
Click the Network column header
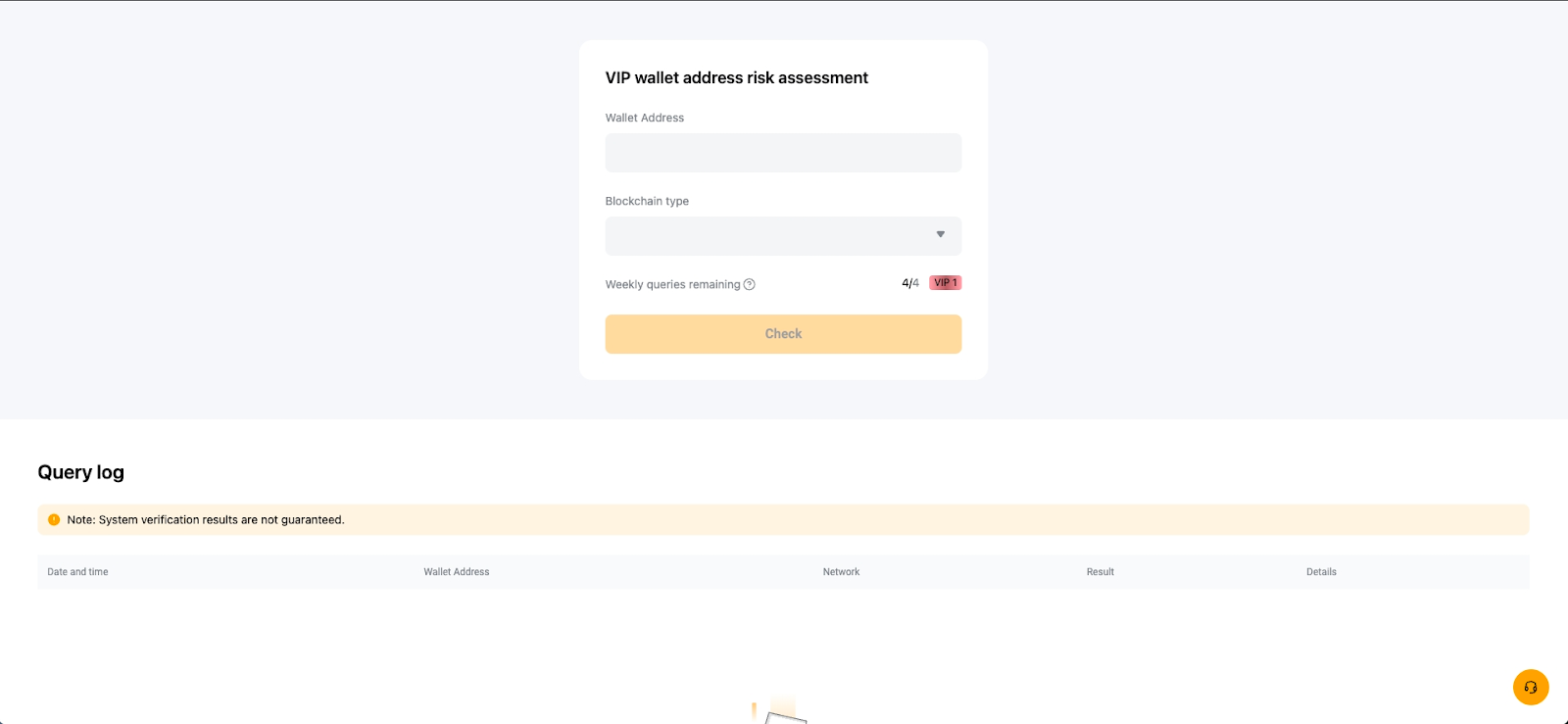click(x=841, y=572)
